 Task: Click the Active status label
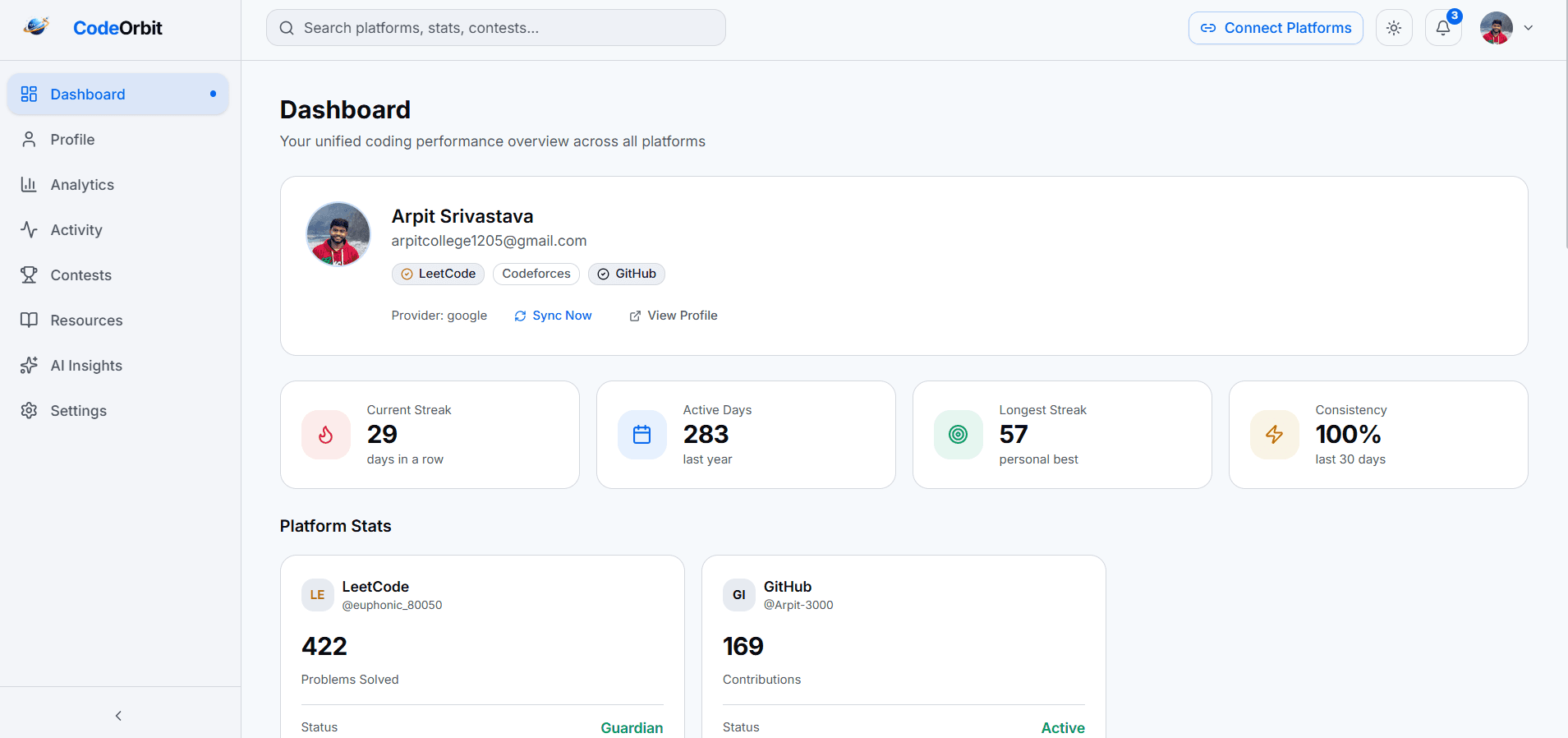[1063, 728]
